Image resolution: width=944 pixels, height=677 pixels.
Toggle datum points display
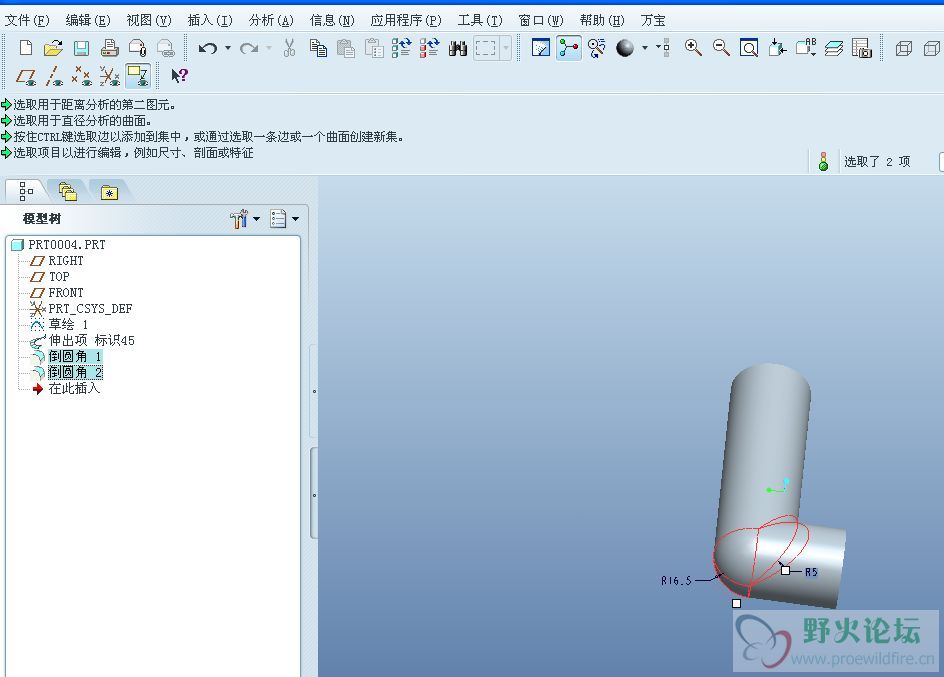click(81, 76)
